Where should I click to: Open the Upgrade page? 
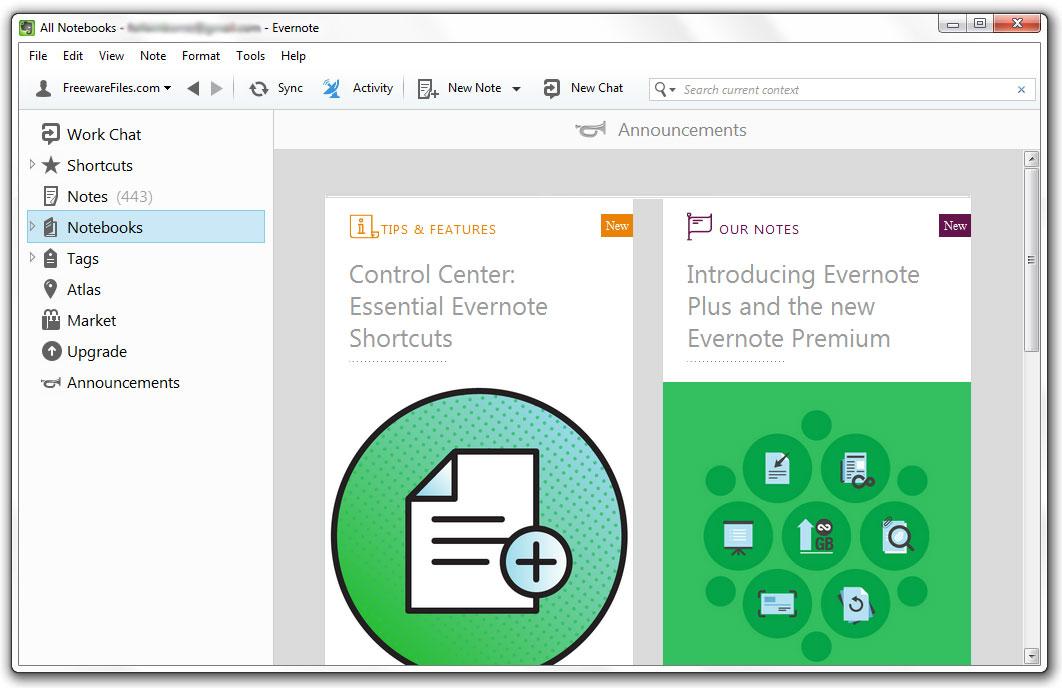point(97,351)
